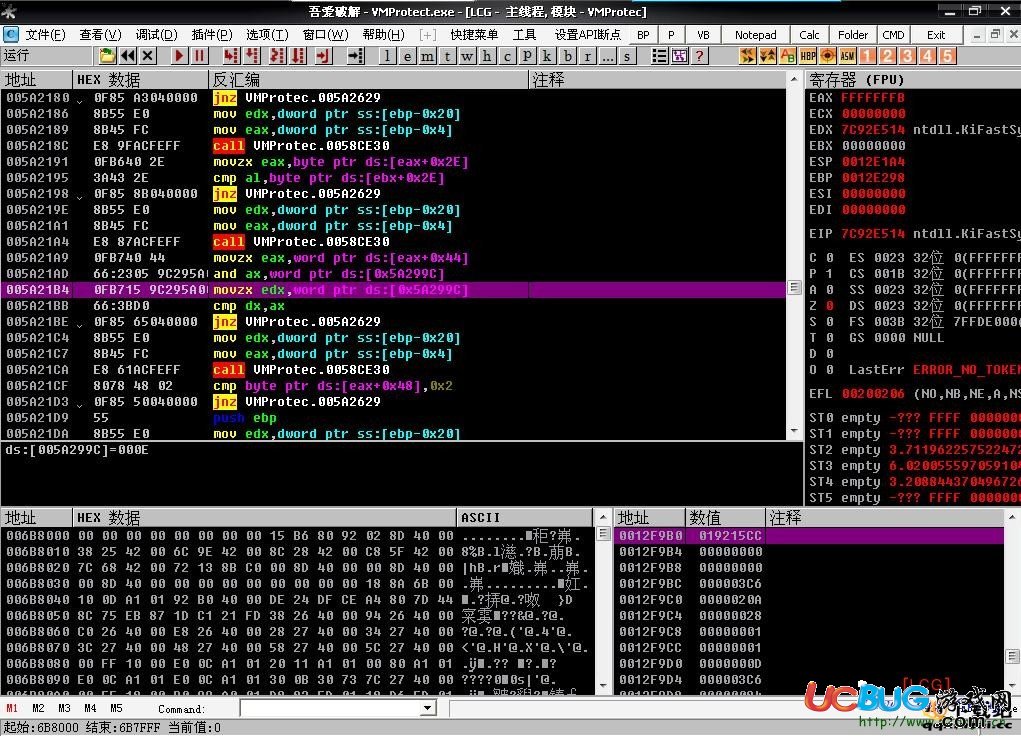Viewport: 1021px width, 736px height.
Task: Click the ASM plugin toolbar icon
Action: pos(847,56)
